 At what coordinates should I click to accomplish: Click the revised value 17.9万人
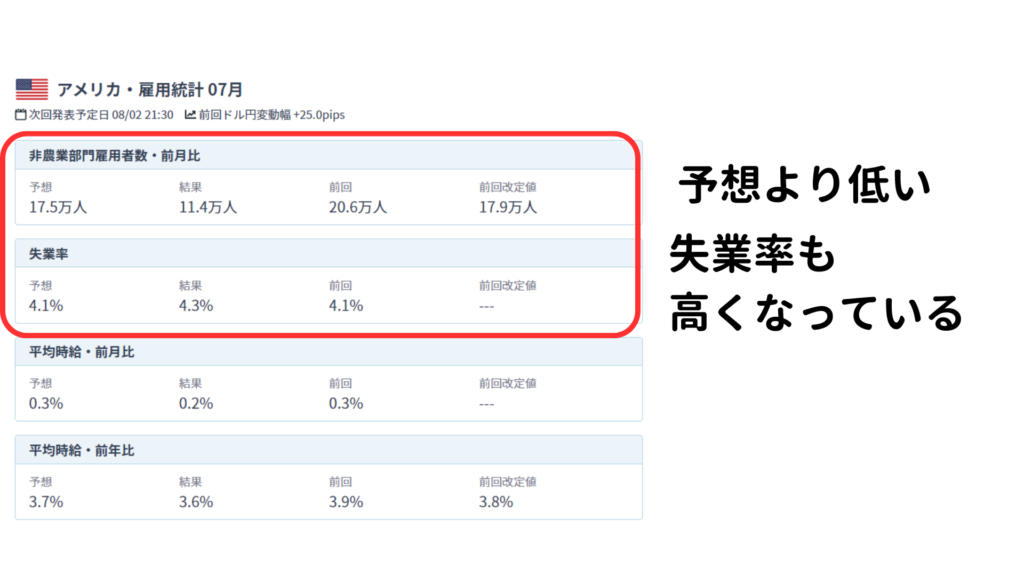pyautogui.click(x=508, y=207)
